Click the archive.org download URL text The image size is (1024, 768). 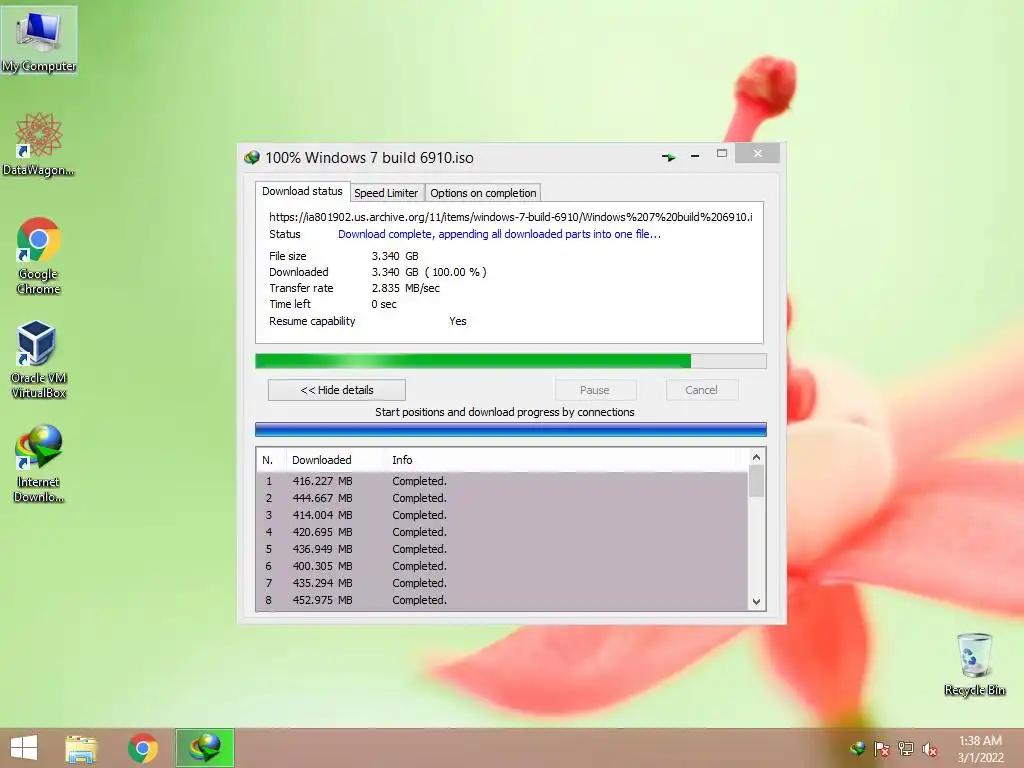511,217
